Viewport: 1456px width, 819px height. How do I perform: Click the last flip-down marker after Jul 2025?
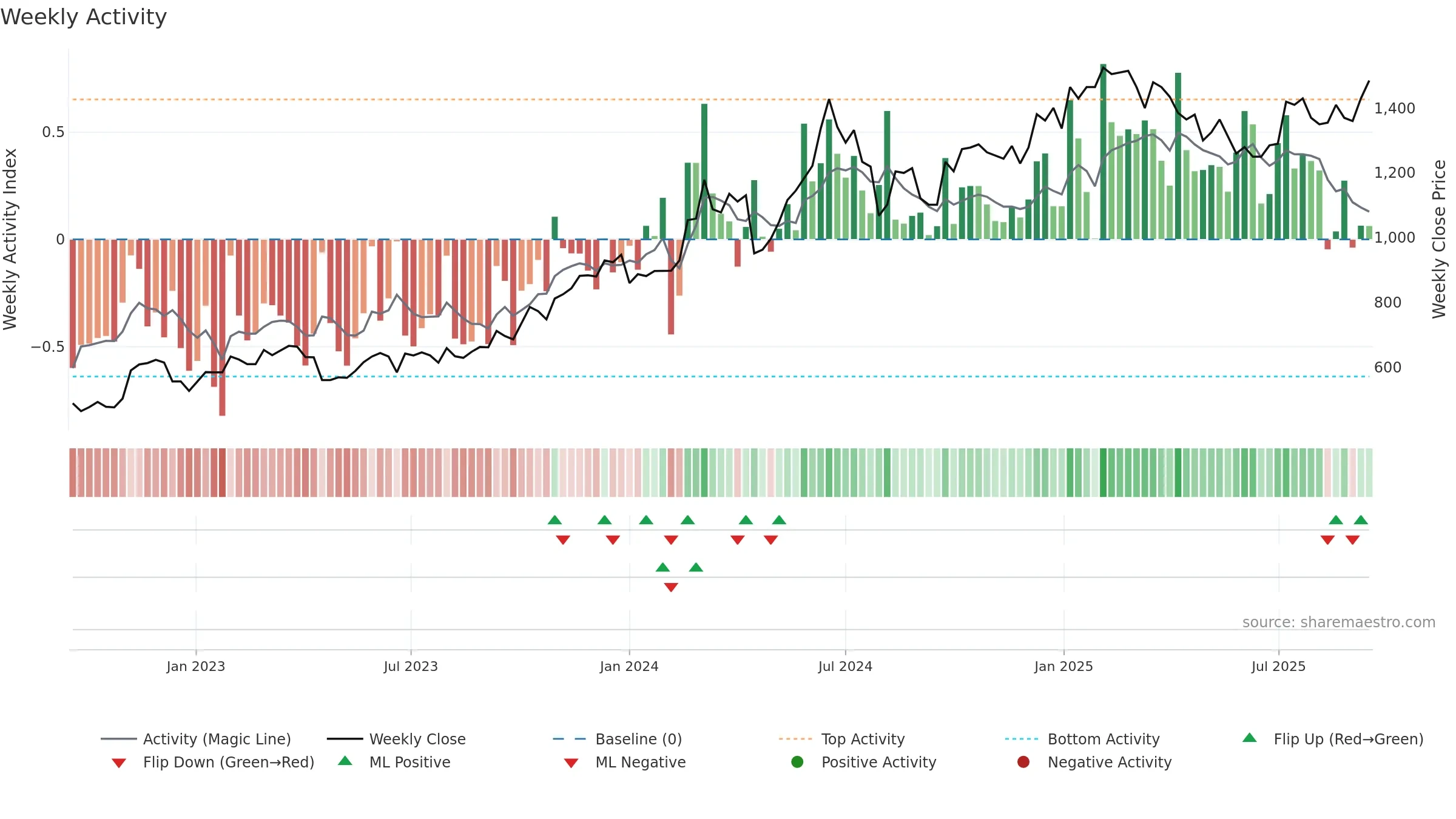[1352, 540]
